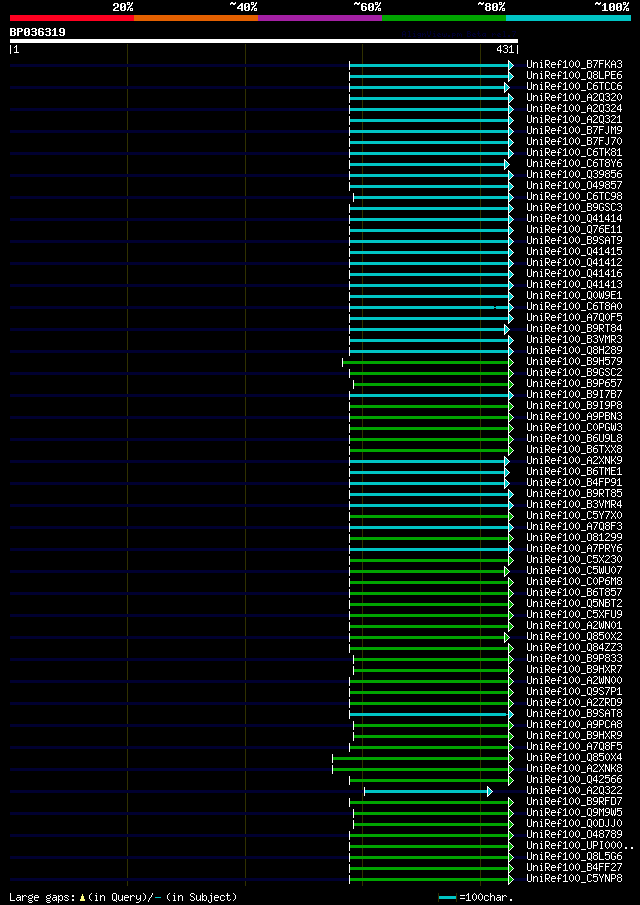Click the 100char scale bar in footer
The image size is (640, 905).
448,897
